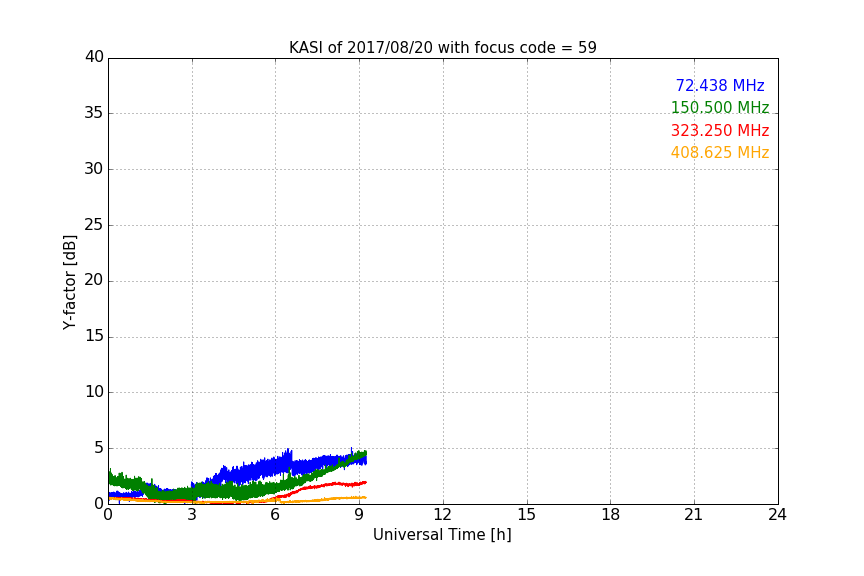This screenshot has width=864, height=576.
Task: Click the x-axis tick label '18'
Action: tap(611, 515)
